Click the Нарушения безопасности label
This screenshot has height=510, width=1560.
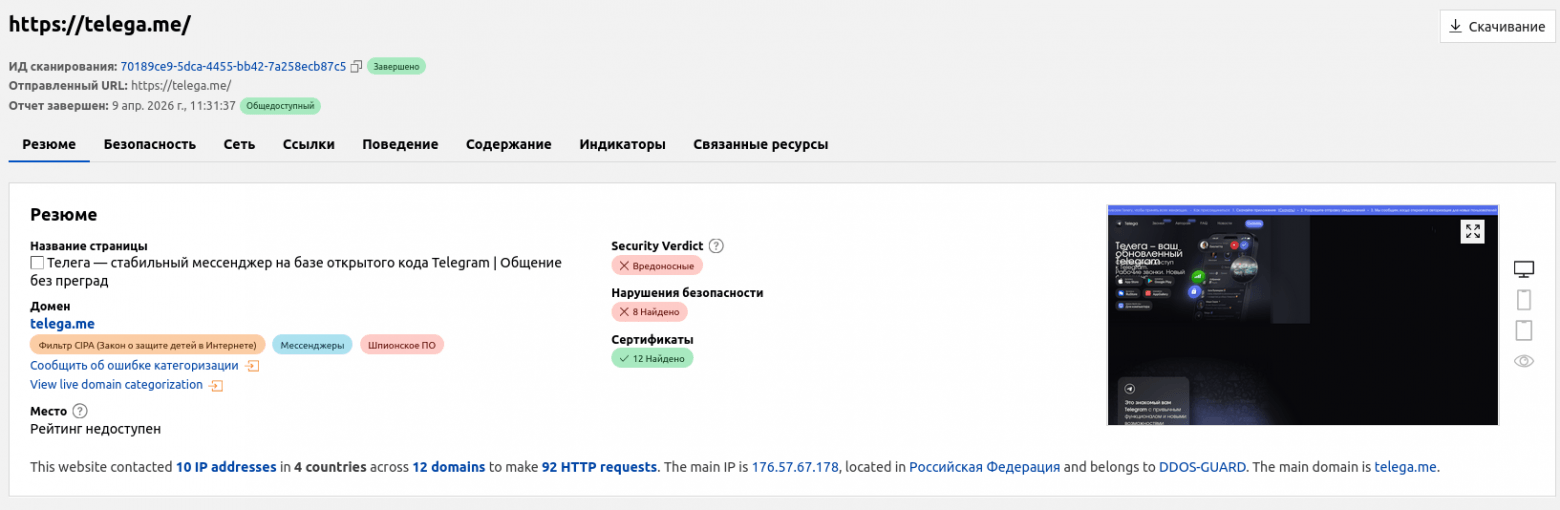click(x=687, y=293)
